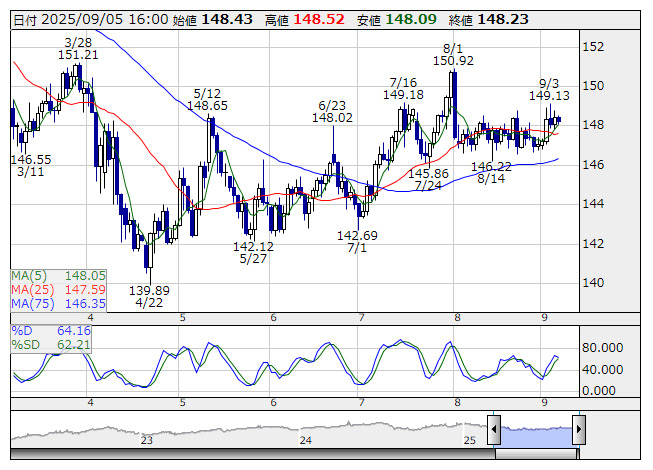This screenshot has width=653, height=470.
Task: Click the right range handle arrow in navigator
Action: tap(578, 429)
